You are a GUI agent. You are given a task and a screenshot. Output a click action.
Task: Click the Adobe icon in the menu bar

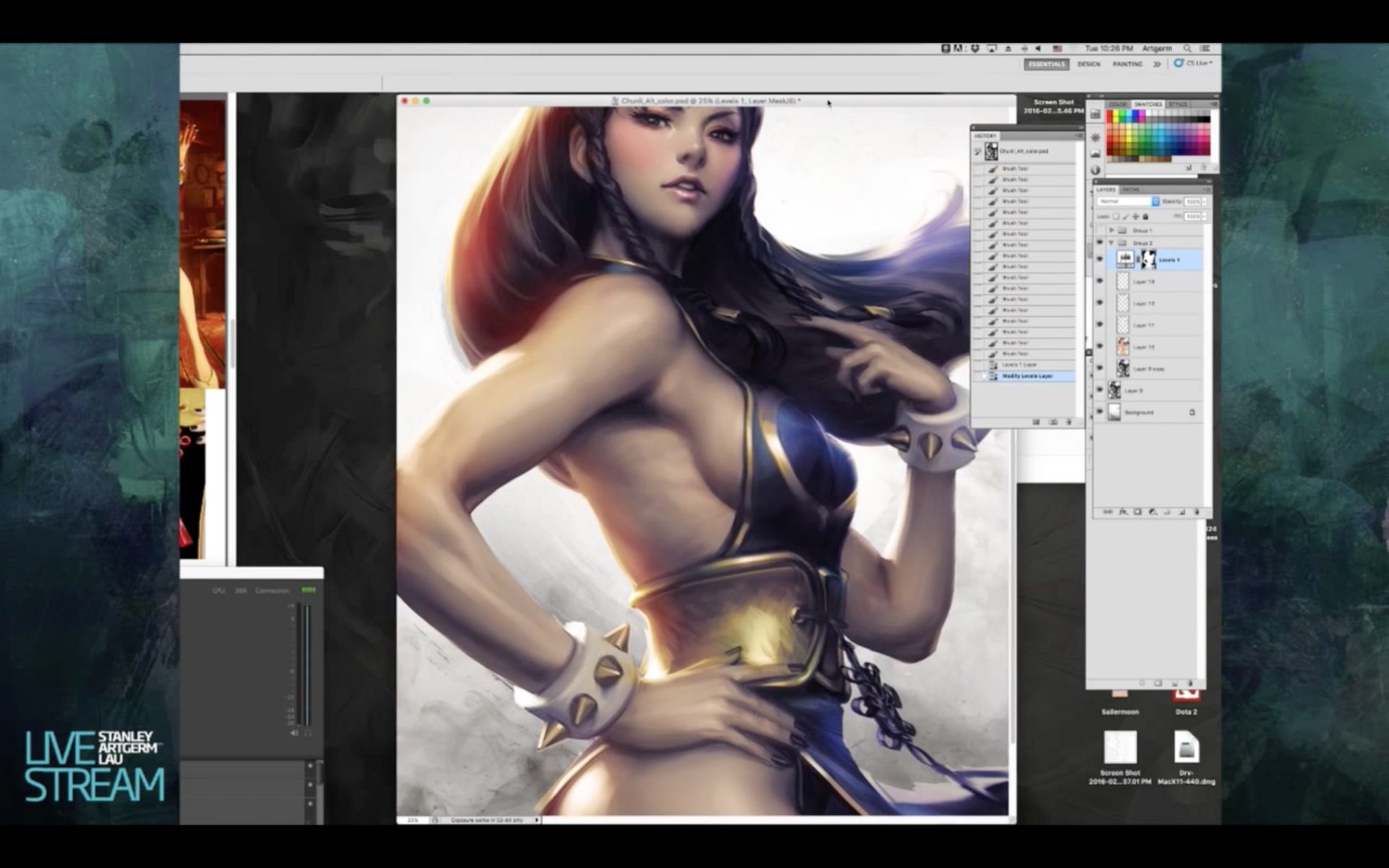pyautogui.click(x=959, y=48)
